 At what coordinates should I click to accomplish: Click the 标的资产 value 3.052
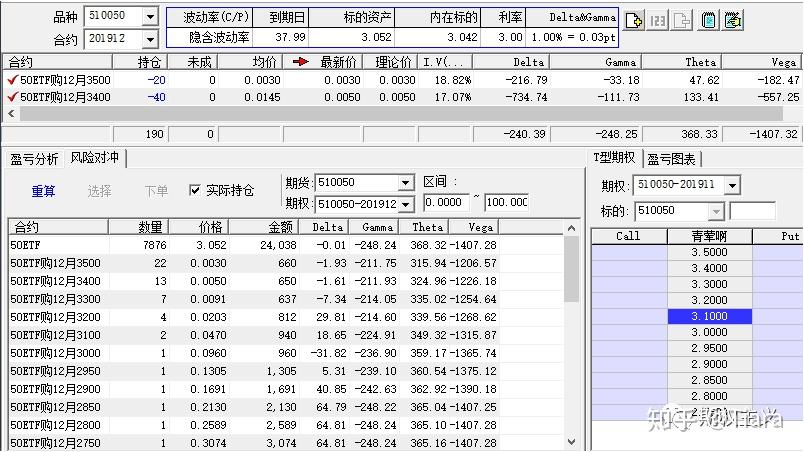pos(376,37)
